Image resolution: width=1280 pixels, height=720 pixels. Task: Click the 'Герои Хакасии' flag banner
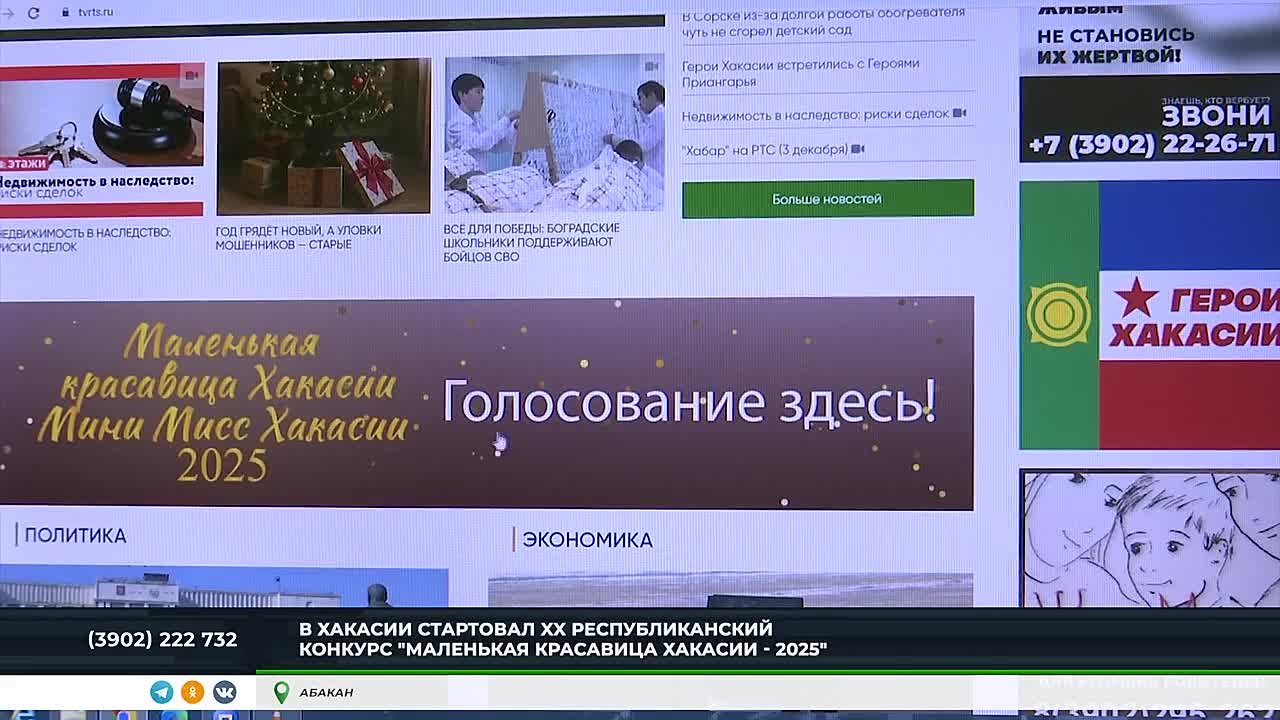pos(1149,315)
